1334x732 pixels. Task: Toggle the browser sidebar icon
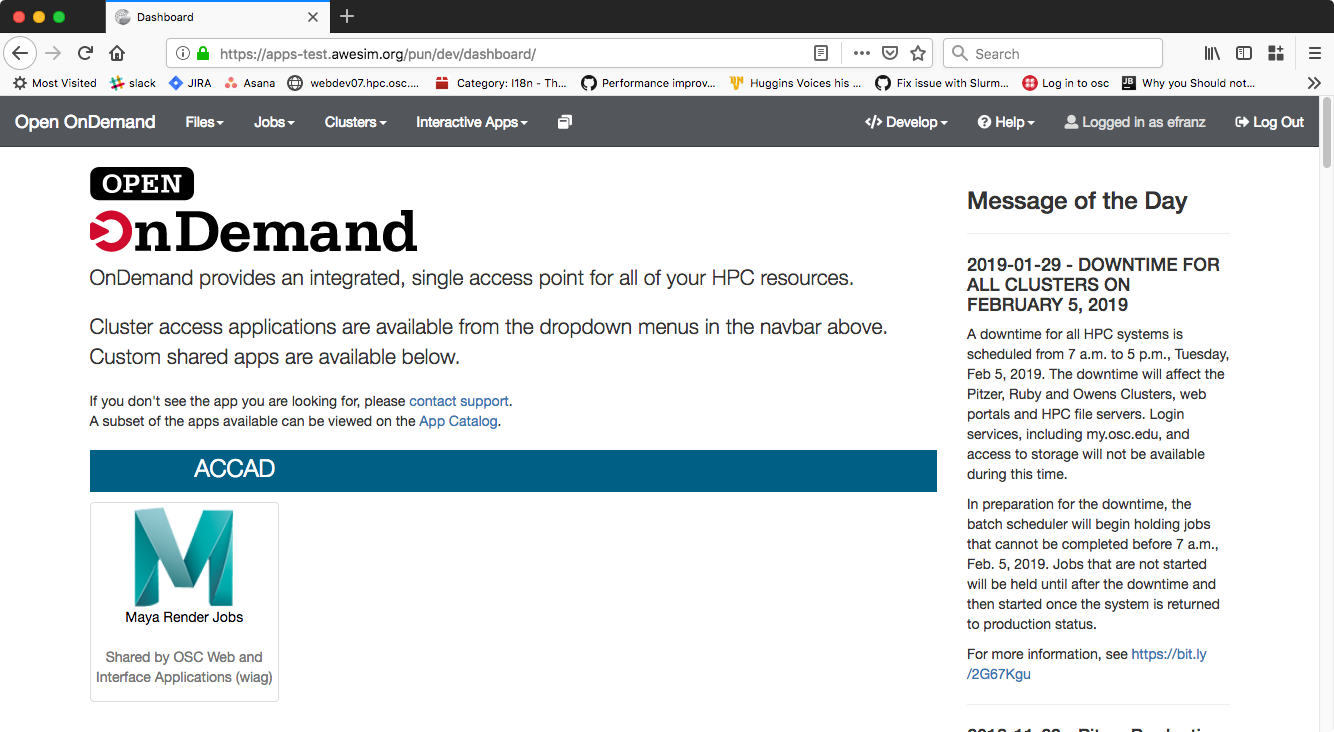pyautogui.click(x=1243, y=53)
